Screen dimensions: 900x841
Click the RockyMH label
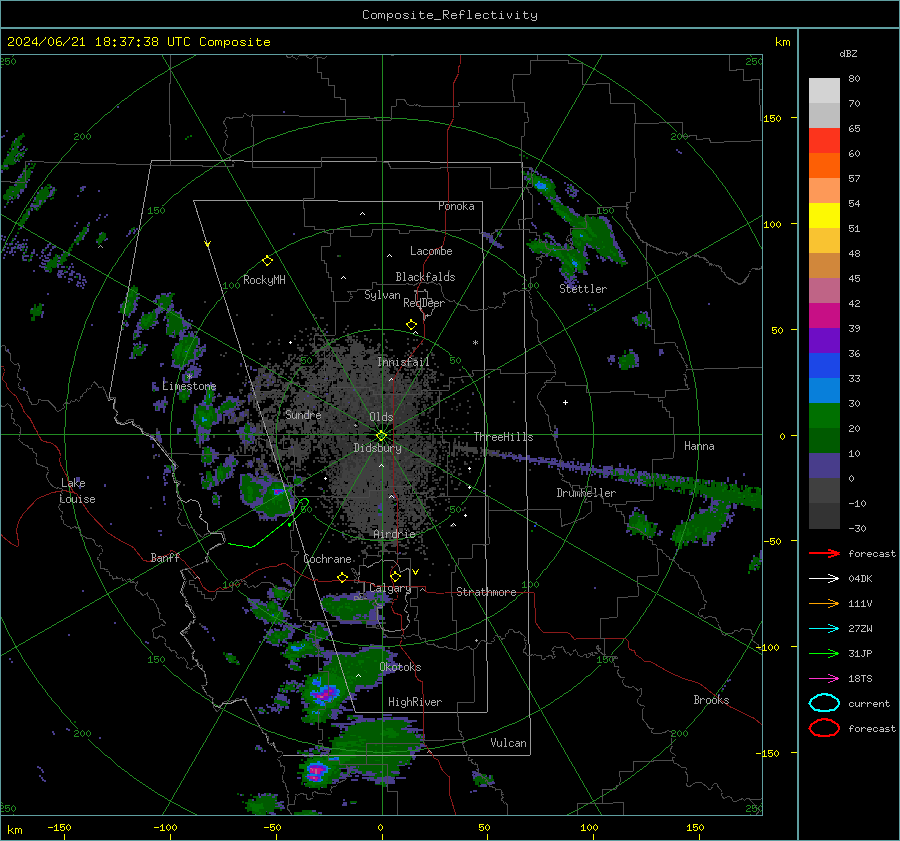pyautogui.click(x=264, y=280)
